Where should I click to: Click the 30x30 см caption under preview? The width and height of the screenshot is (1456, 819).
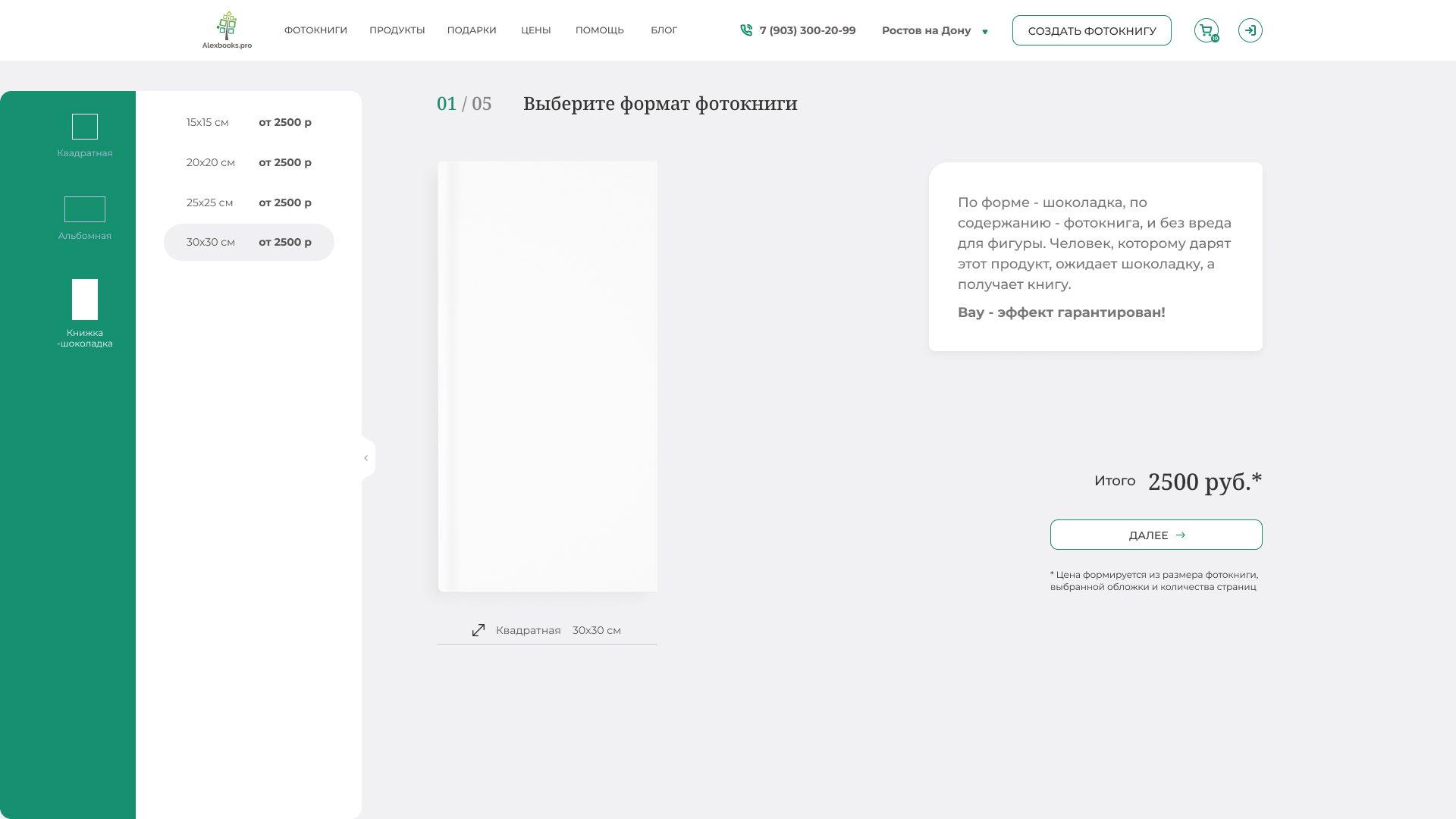(x=597, y=630)
